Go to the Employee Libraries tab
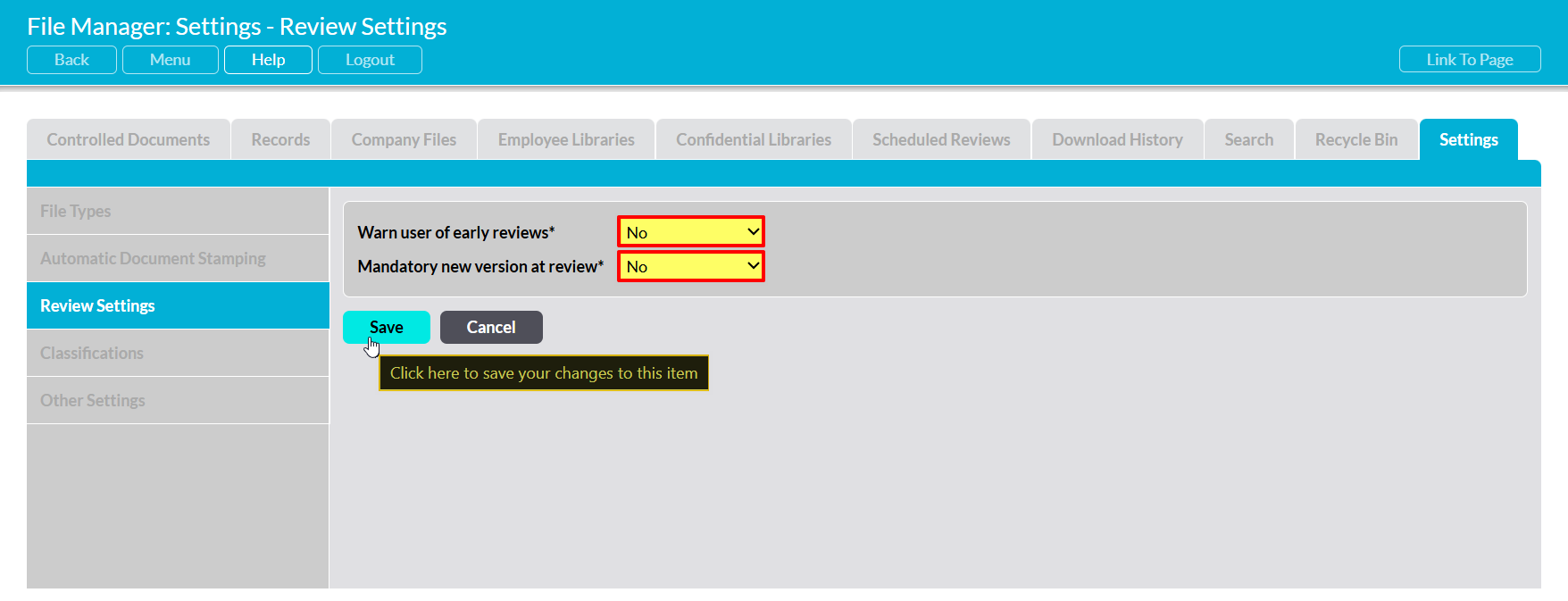The width and height of the screenshot is (1568, 601). click(566, 139)
